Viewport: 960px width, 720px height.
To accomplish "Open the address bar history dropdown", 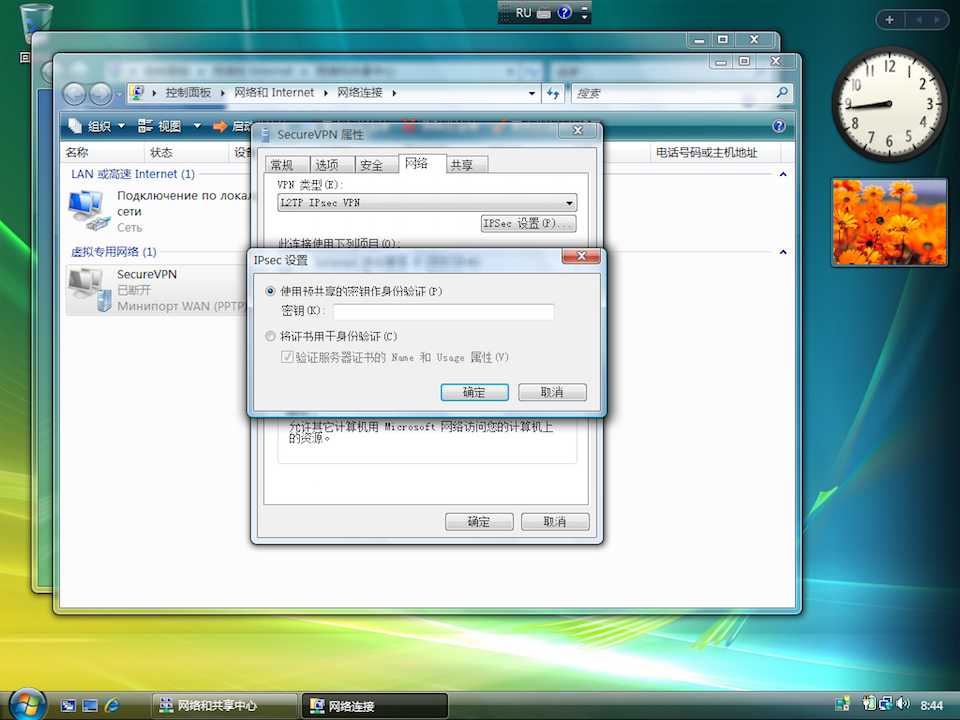I will pyautogui.click(x=531, y=93).
